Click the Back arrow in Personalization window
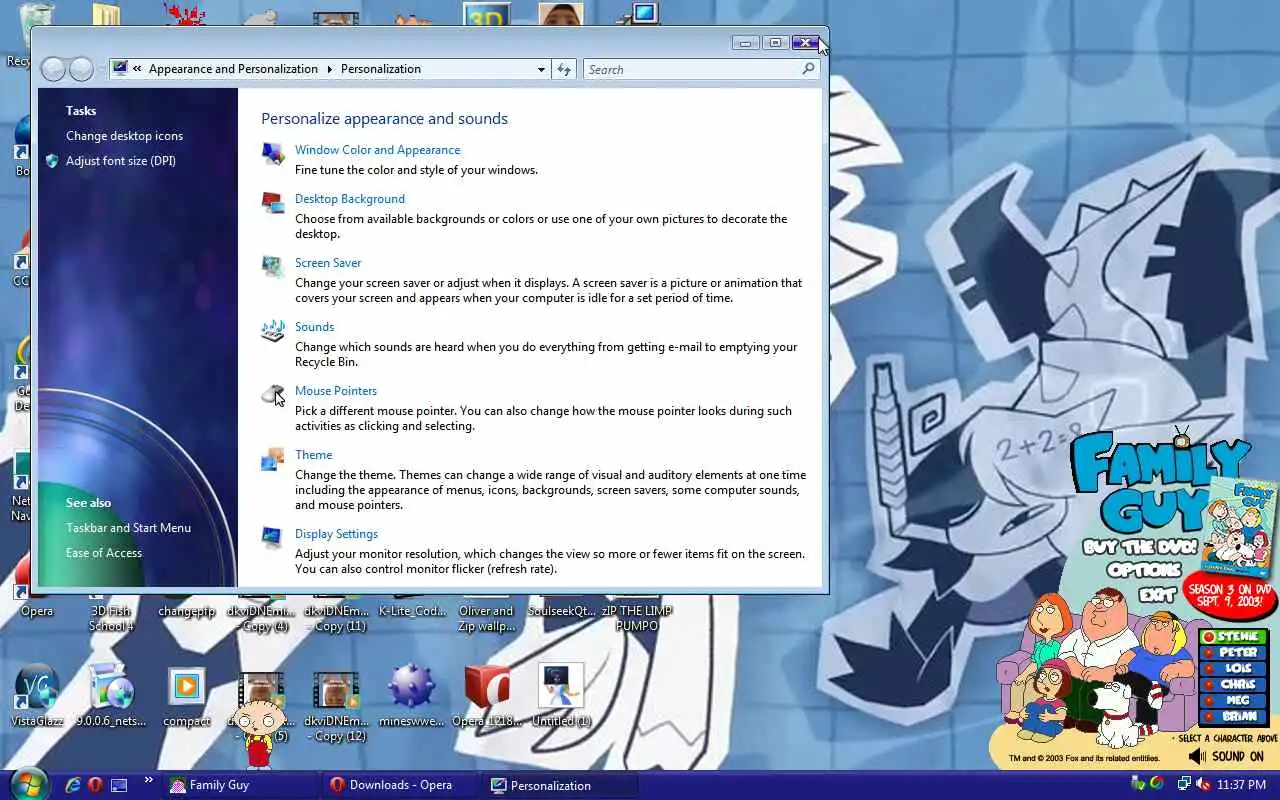 tap(53, 69)
